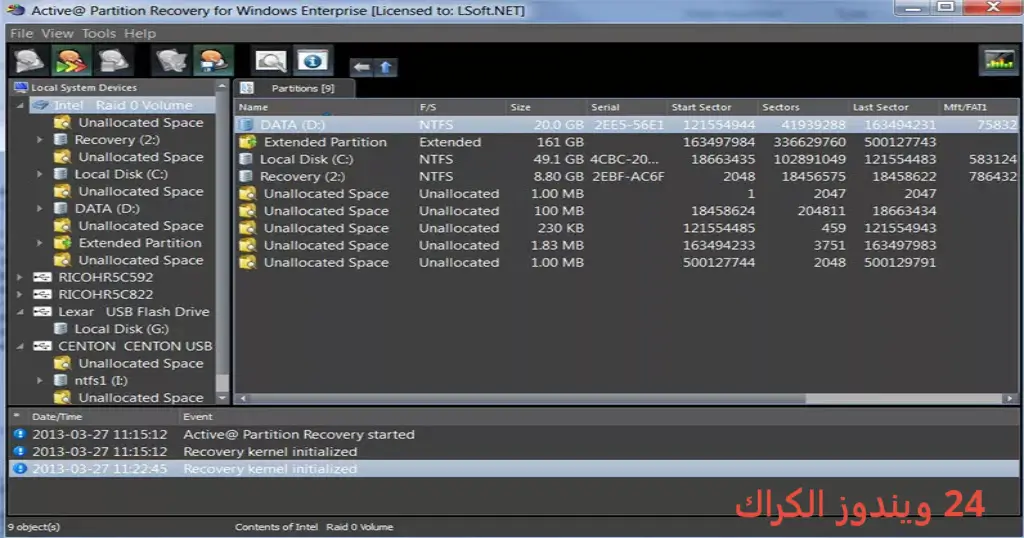The height and width of the screenshot is (538, 1024).
Task: Click the RICOHR5C822 device icon
Action: tap(42, 294)
